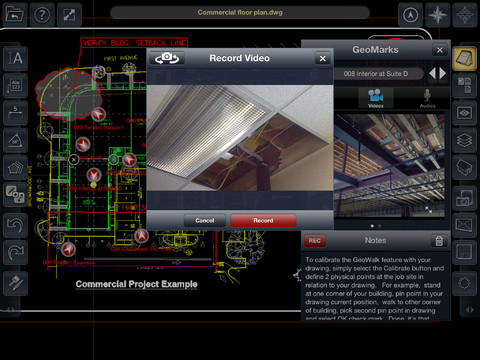The image size is (480, 360).
Task: Switch to the Audios tab
Action: point(427,98)
